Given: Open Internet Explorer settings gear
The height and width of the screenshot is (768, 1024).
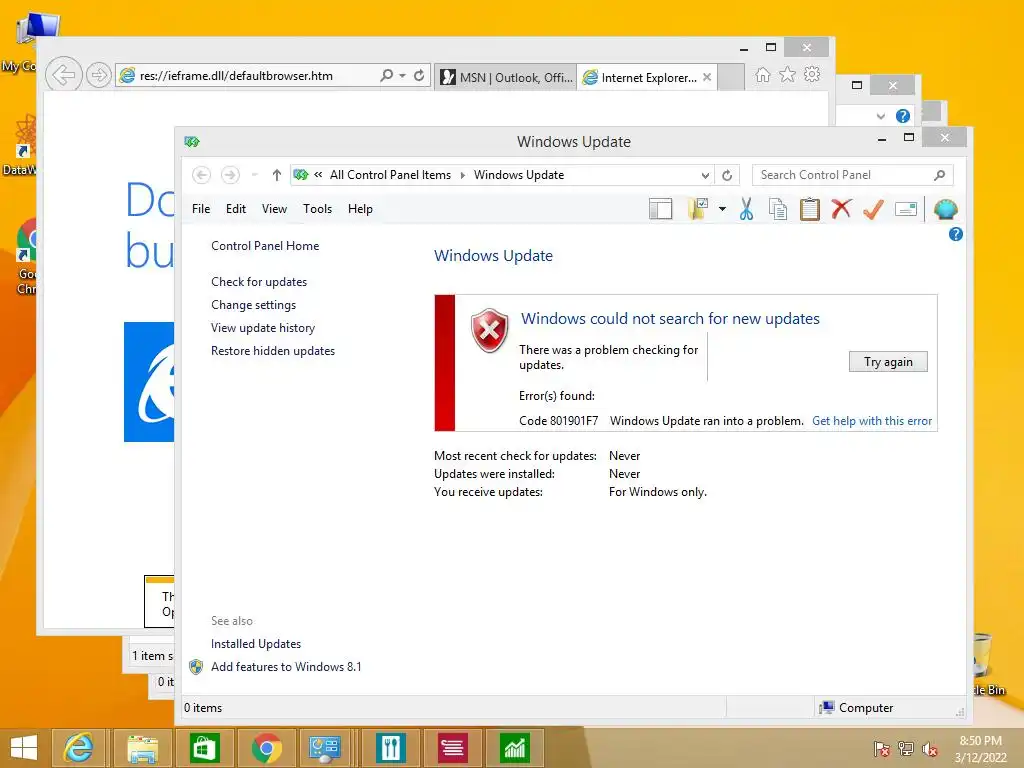Looking at the screenshot, I should click(x=812, y=74).
